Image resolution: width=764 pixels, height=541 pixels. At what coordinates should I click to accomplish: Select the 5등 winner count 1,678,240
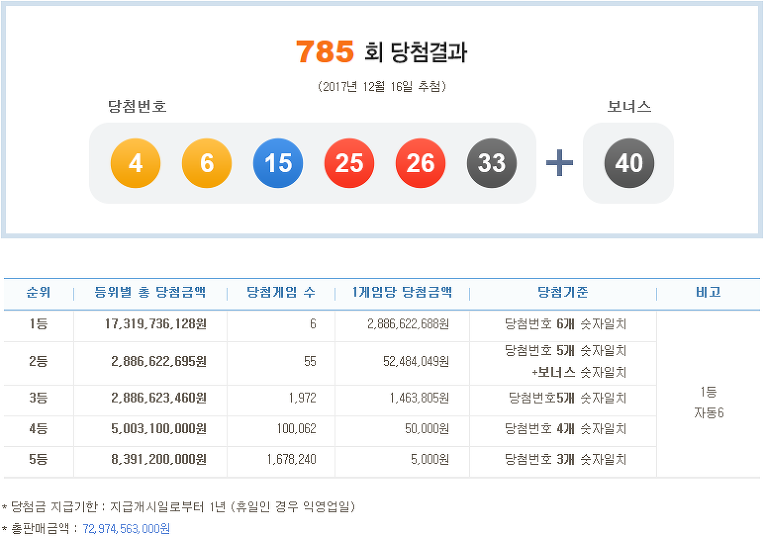pos(292,460)
